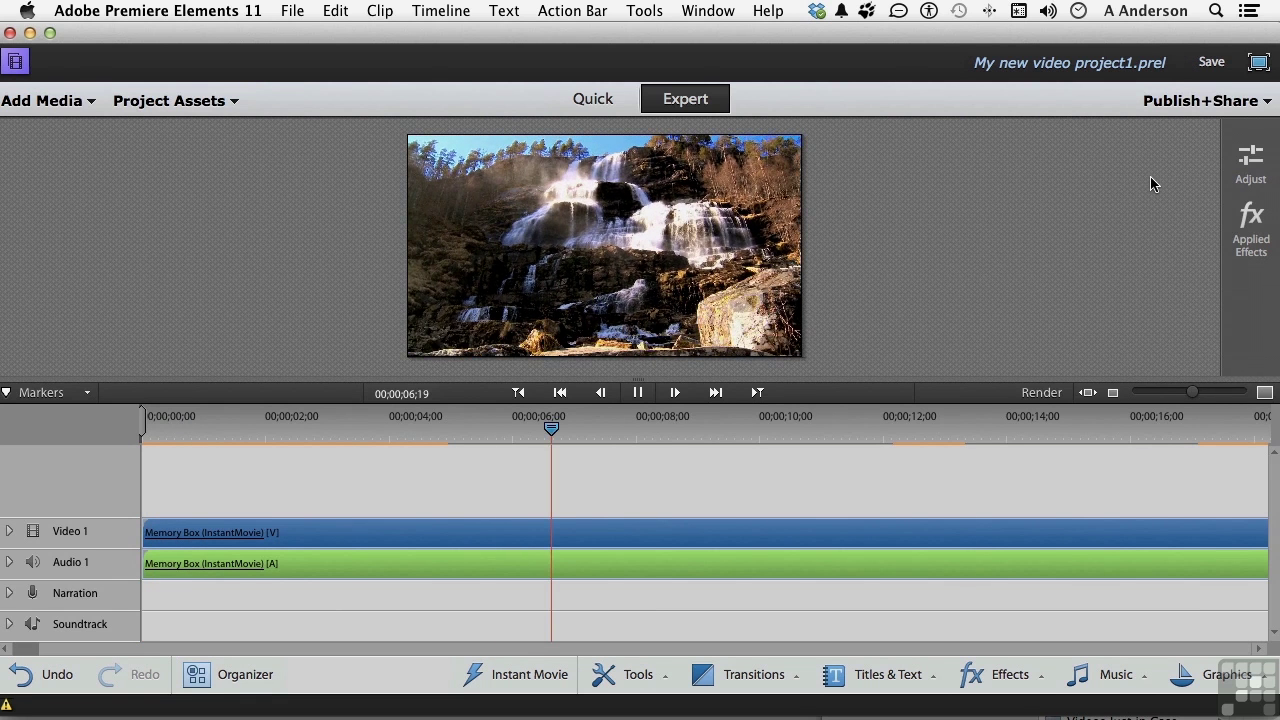Jump to end of the movie
1280x720 pixels.
tap(716, 393)
